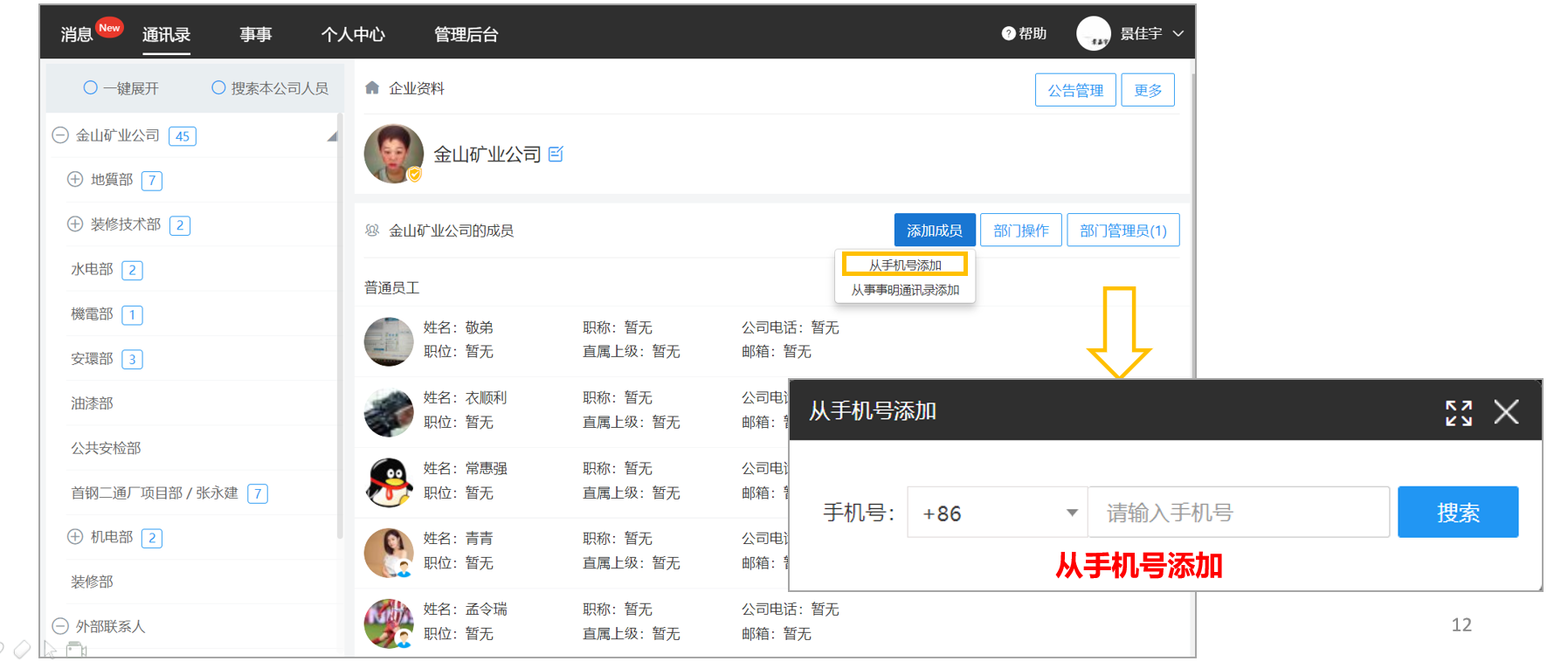
Task: Click the 添加成员 button
Action: coord(935,231)
